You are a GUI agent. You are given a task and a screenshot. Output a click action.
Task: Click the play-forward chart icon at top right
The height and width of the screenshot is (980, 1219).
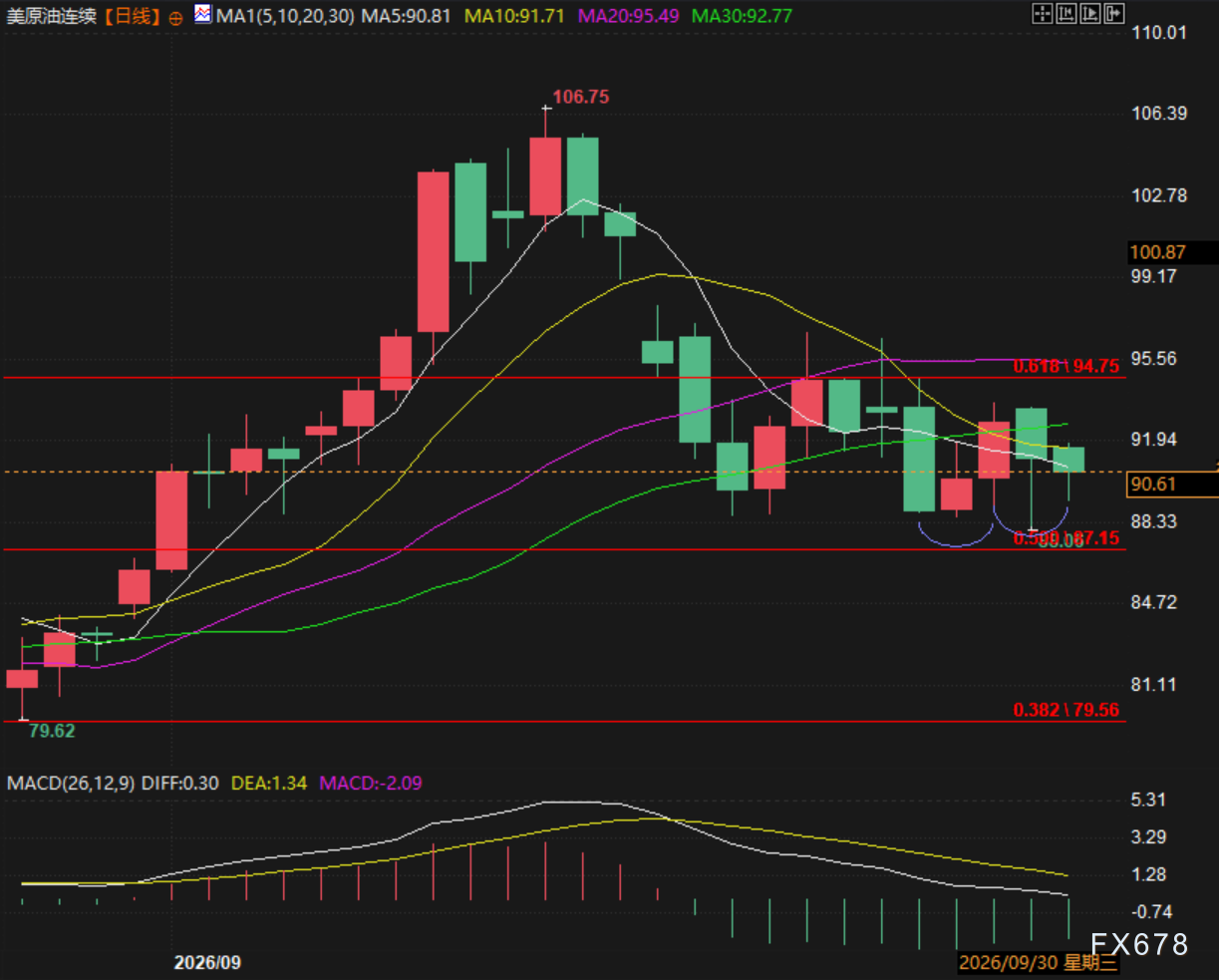pyautogui.click(x=1090, y=13)
